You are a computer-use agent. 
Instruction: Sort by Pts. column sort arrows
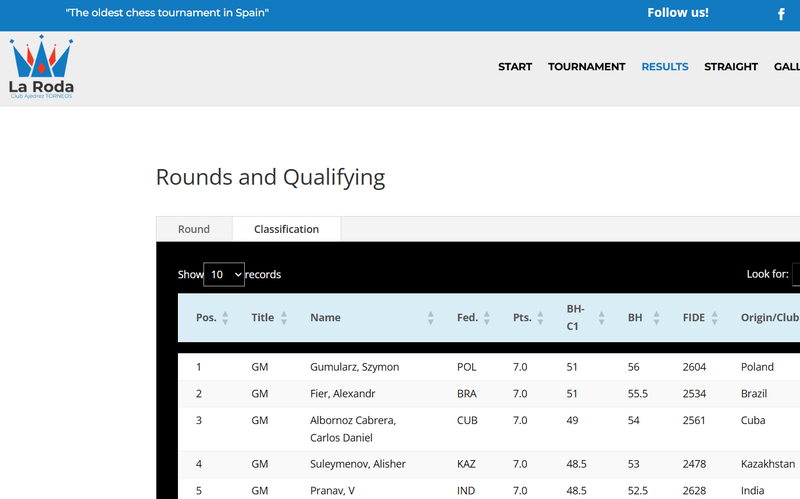click(x=541, y=318)
